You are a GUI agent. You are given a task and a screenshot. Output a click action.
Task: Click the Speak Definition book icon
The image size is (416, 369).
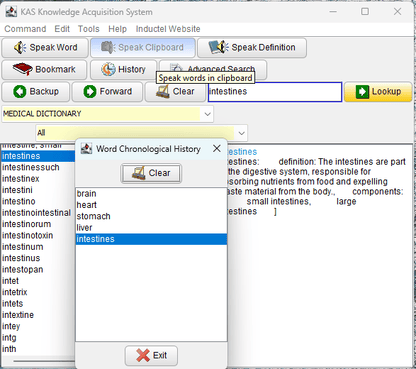coord(218,47)
